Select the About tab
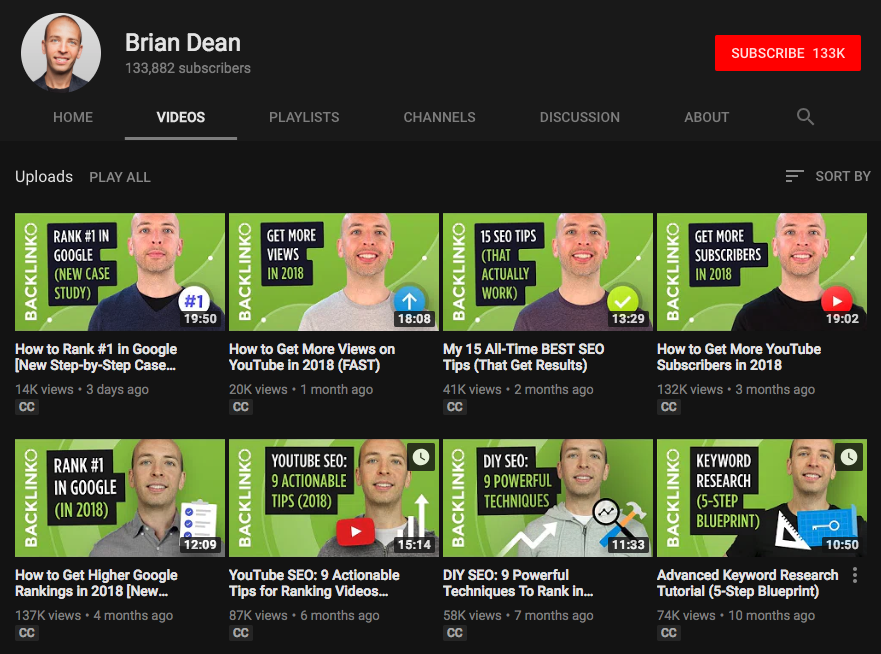The image size is (881, 654). (706, 117)
